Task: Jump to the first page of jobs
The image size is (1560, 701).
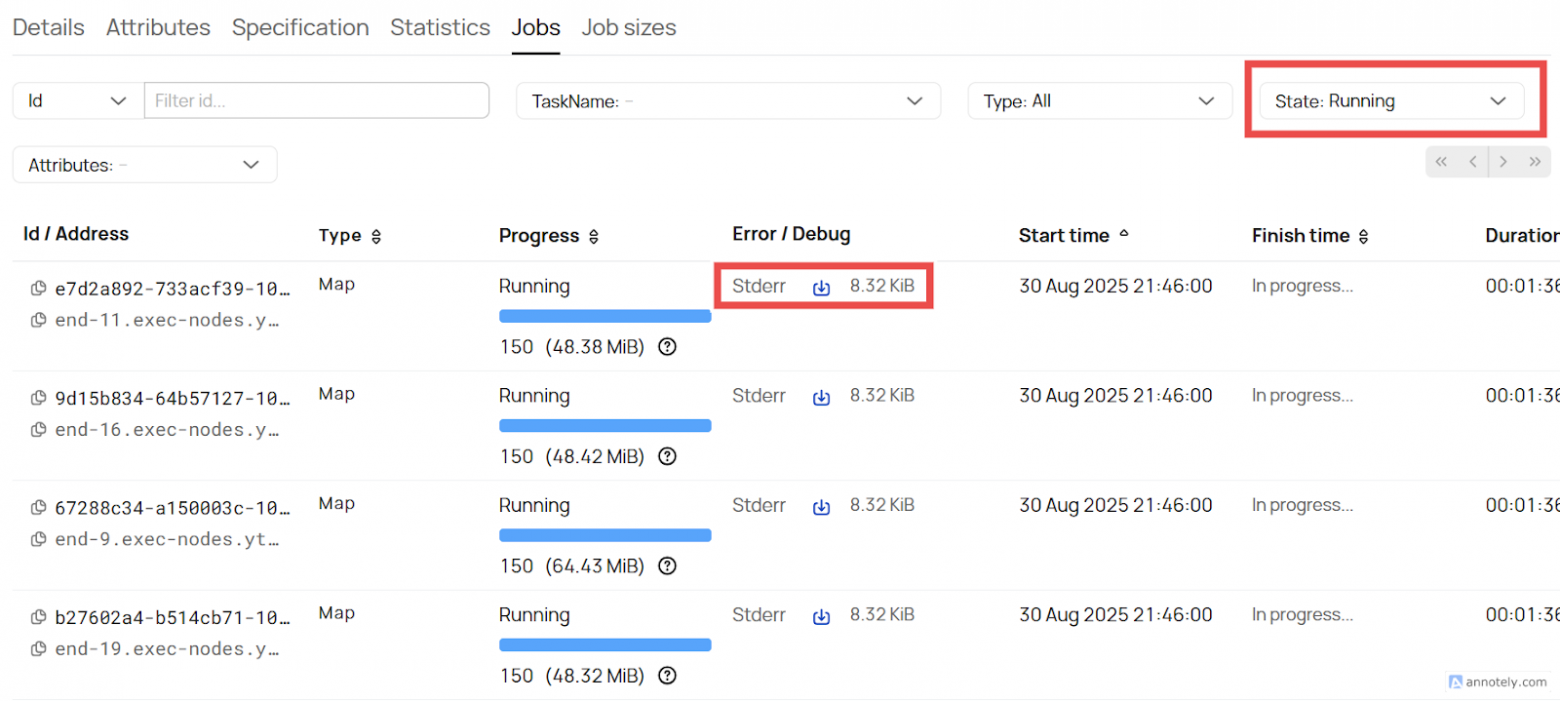Action: (1442, 161)
